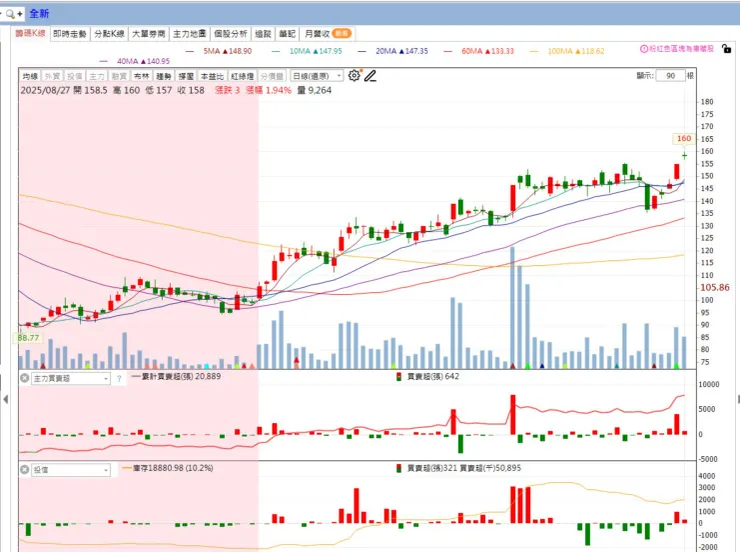
Task: Switch to the 分點K線 tab
Action: (x=109, y=33)
